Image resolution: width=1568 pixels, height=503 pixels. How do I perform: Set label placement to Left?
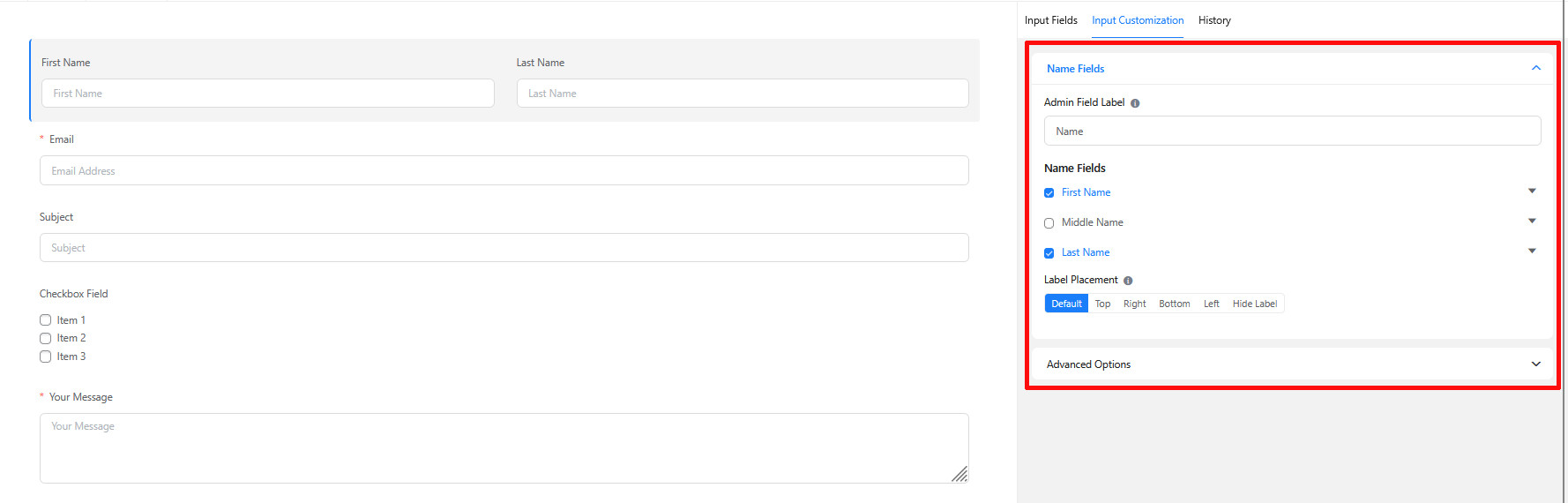click(1211, 304)
